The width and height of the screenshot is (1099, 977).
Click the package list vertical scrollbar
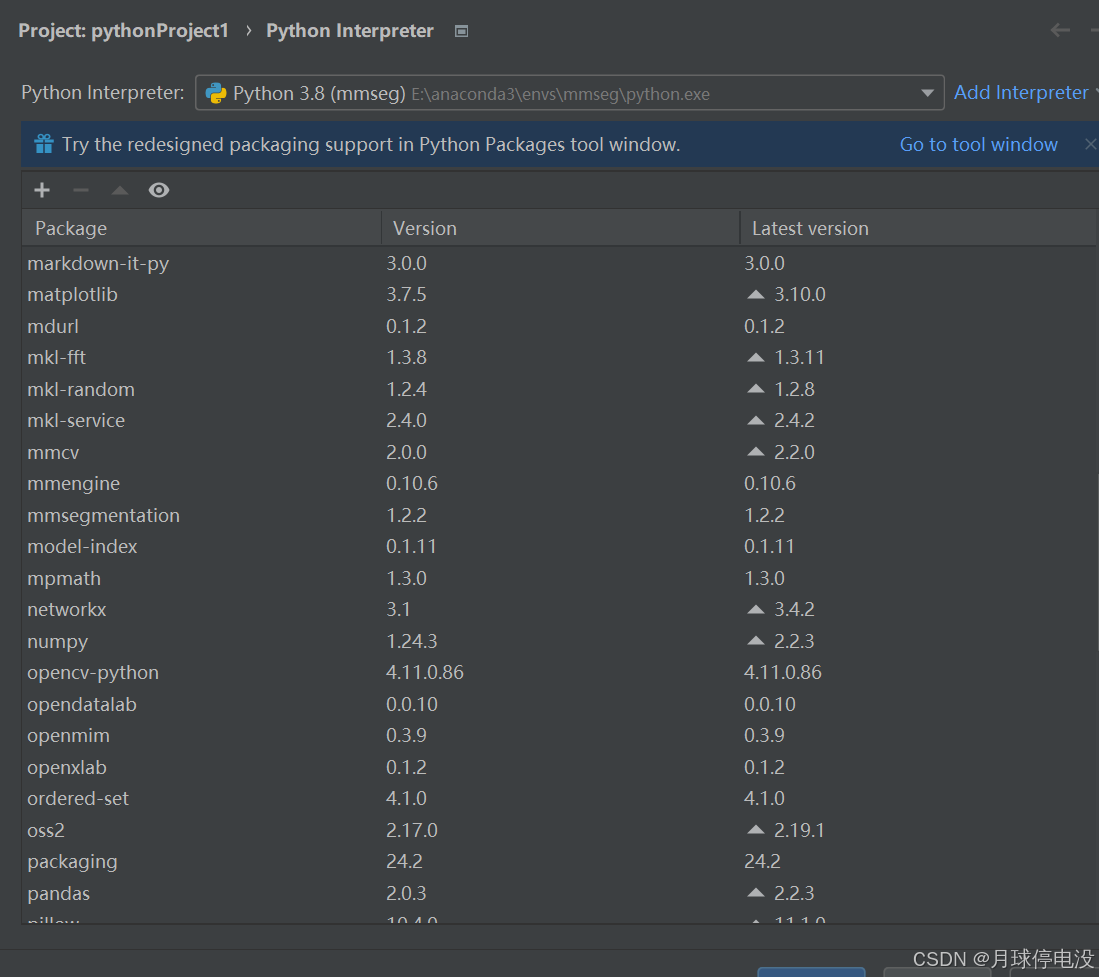point(1096,564)
